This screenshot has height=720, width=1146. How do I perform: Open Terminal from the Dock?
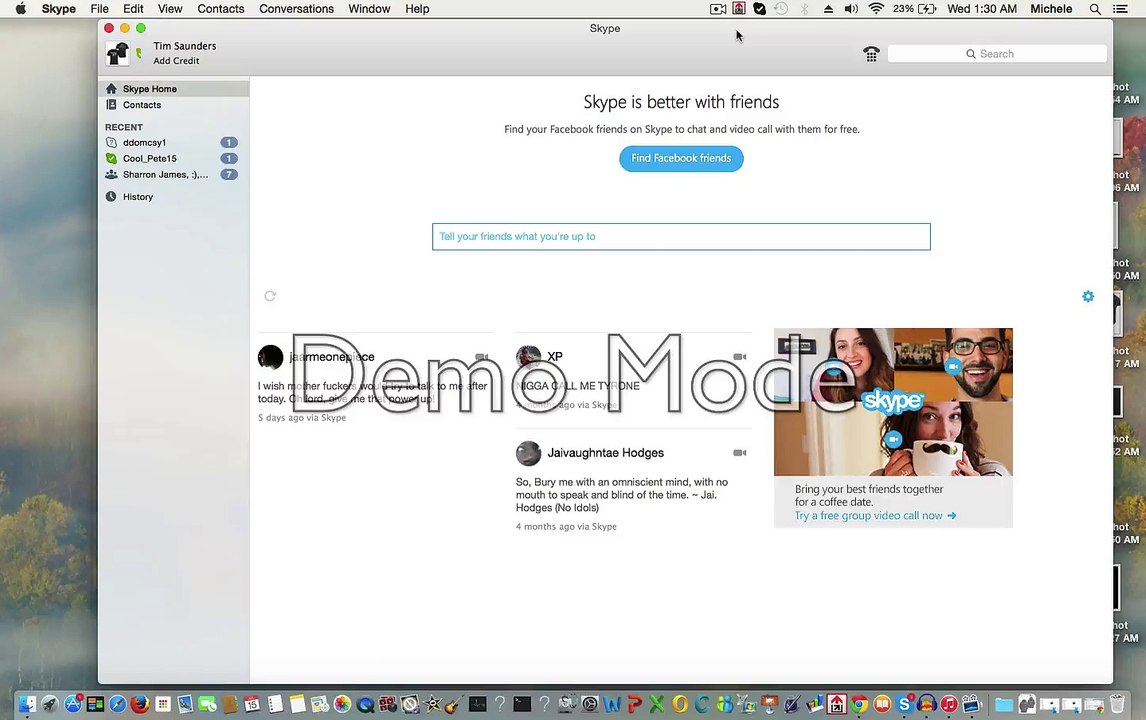[522, 704]
